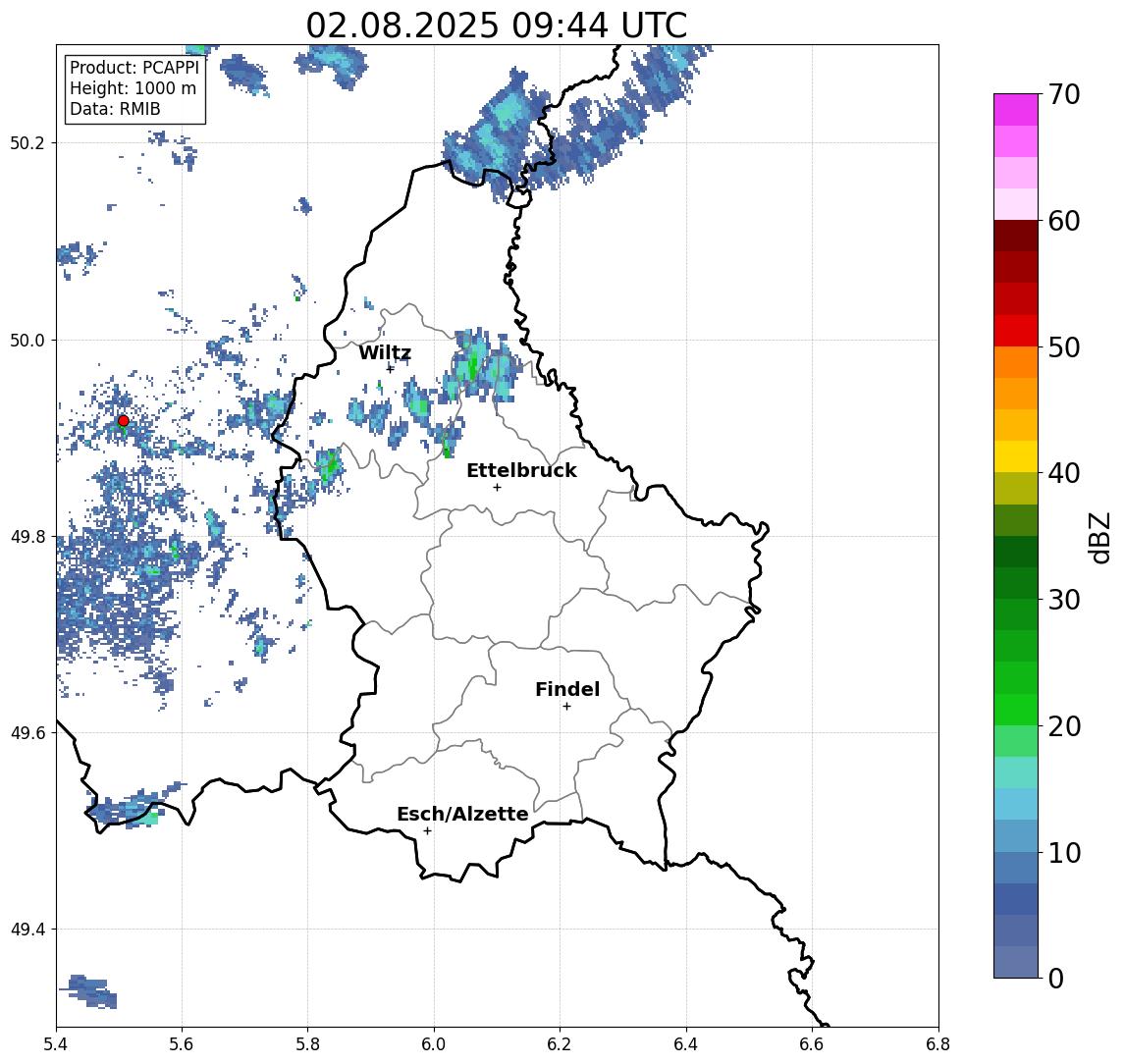1124x1064 pixels.
Task: Click the 'Product: PCAPPI' text line
Action: click(134, 68)
